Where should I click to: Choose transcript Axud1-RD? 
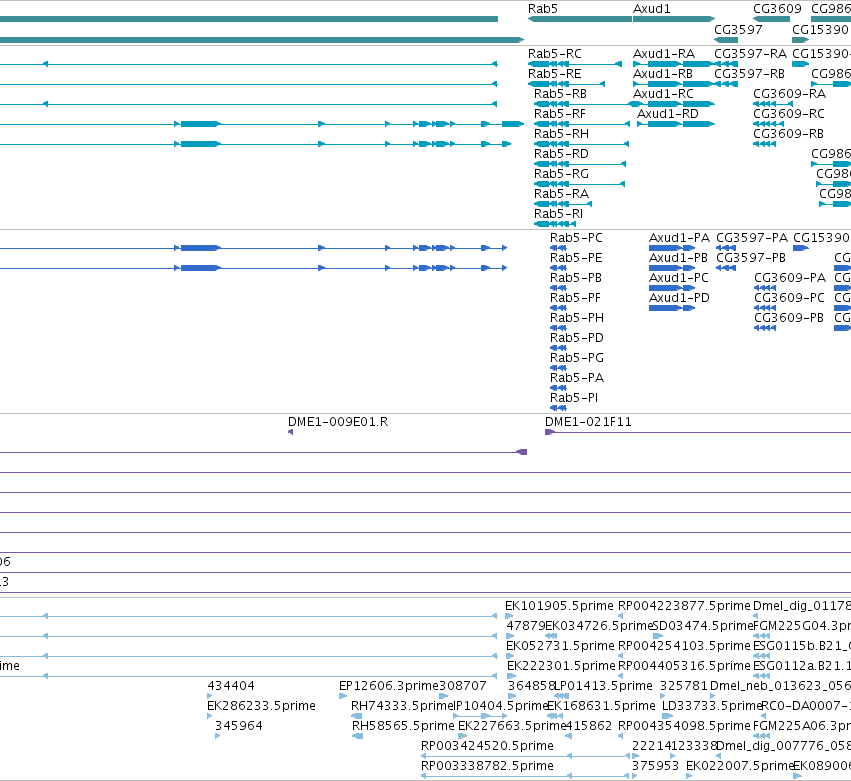pos(668,114)
